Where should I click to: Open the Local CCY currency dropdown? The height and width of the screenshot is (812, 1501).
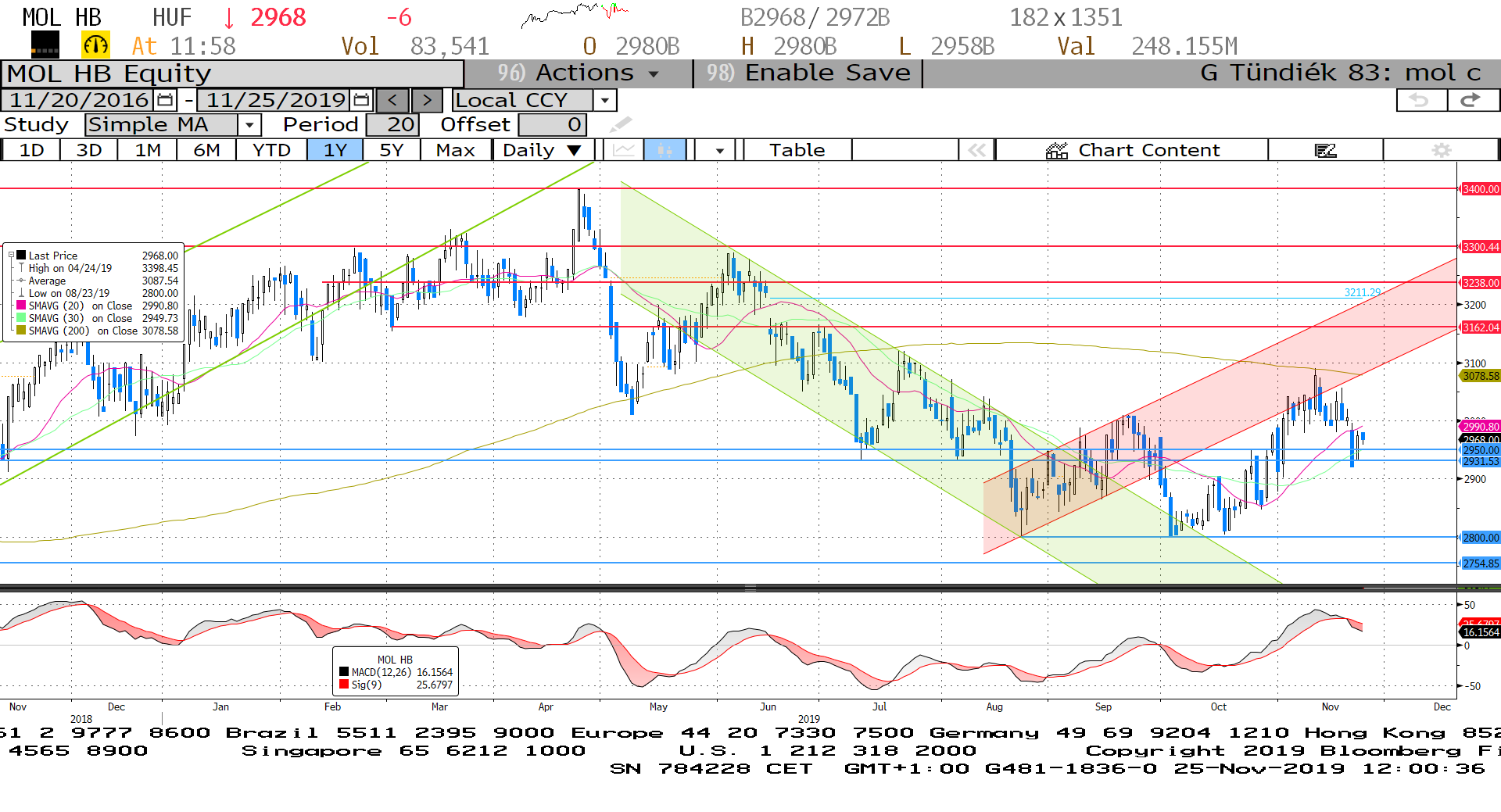tap(604, 100)
